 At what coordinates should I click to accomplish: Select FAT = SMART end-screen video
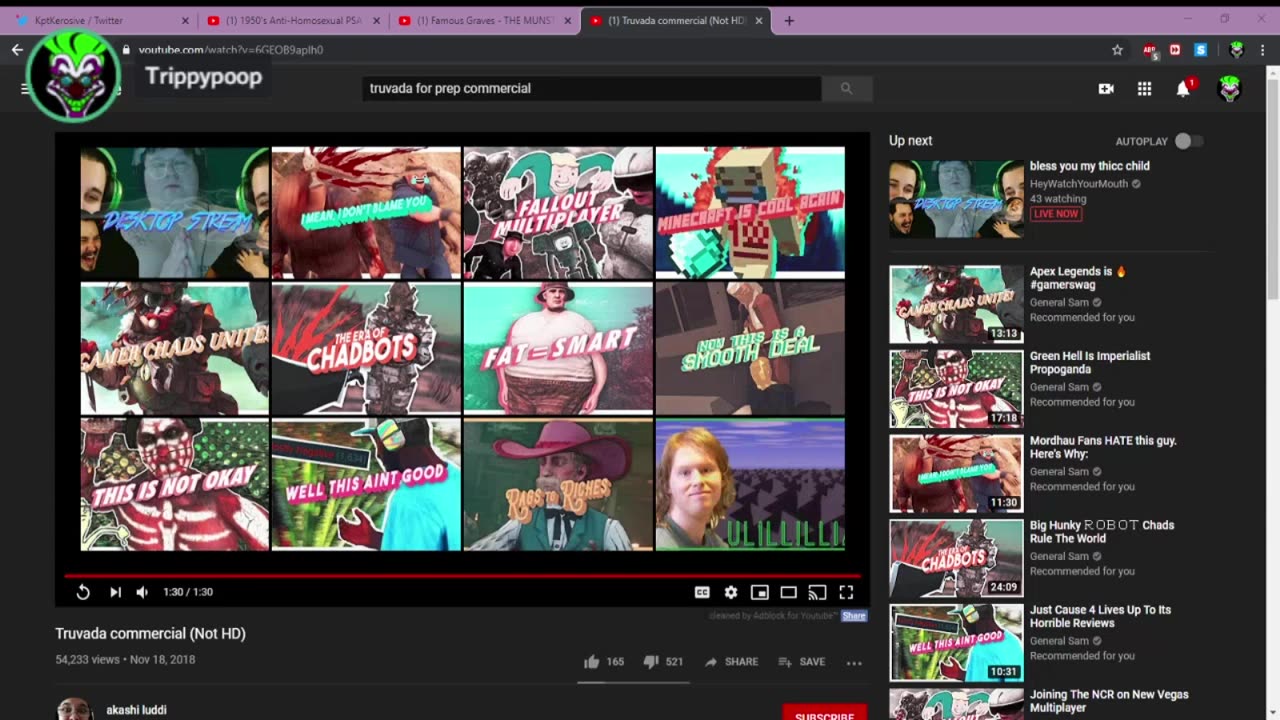click(x=558, y=348)
